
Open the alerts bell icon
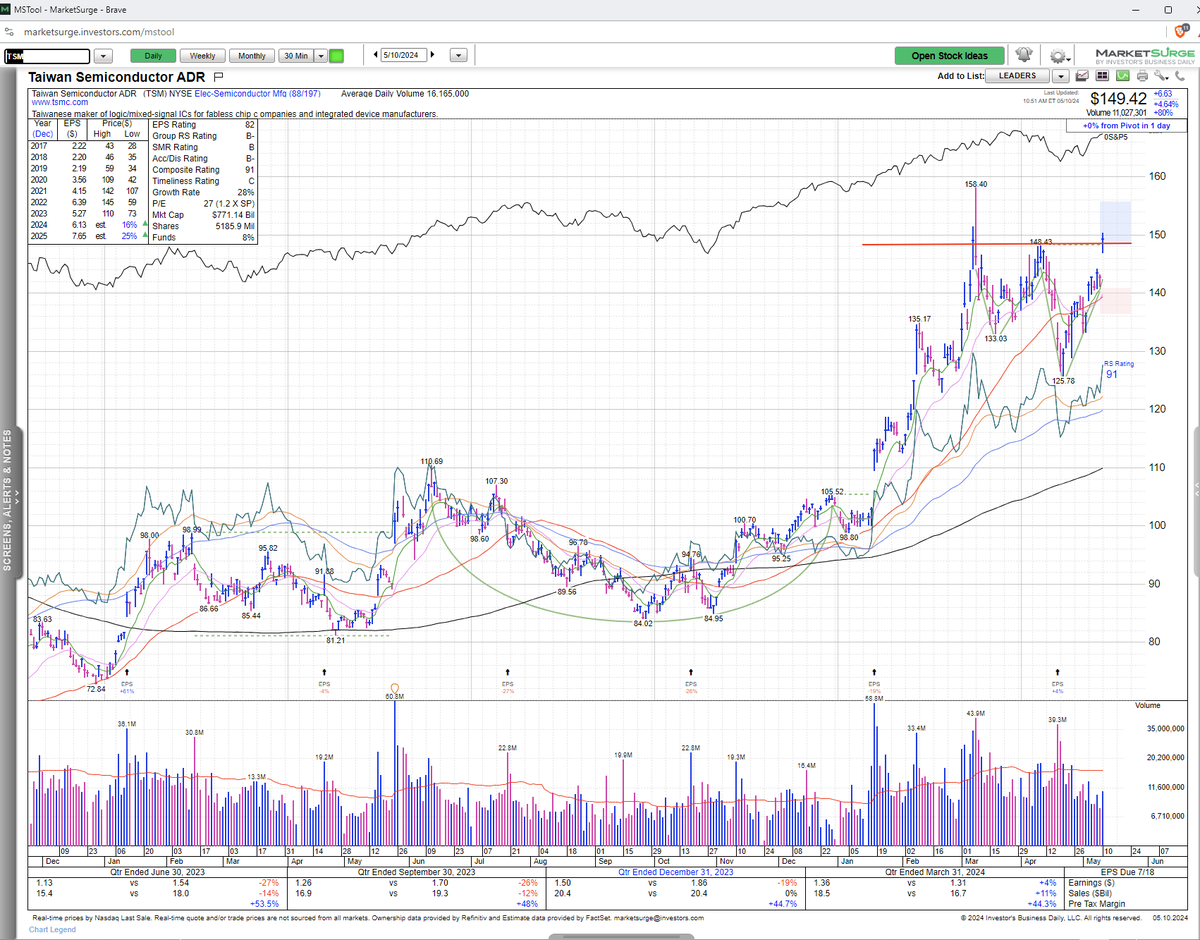pos(1024,56)
